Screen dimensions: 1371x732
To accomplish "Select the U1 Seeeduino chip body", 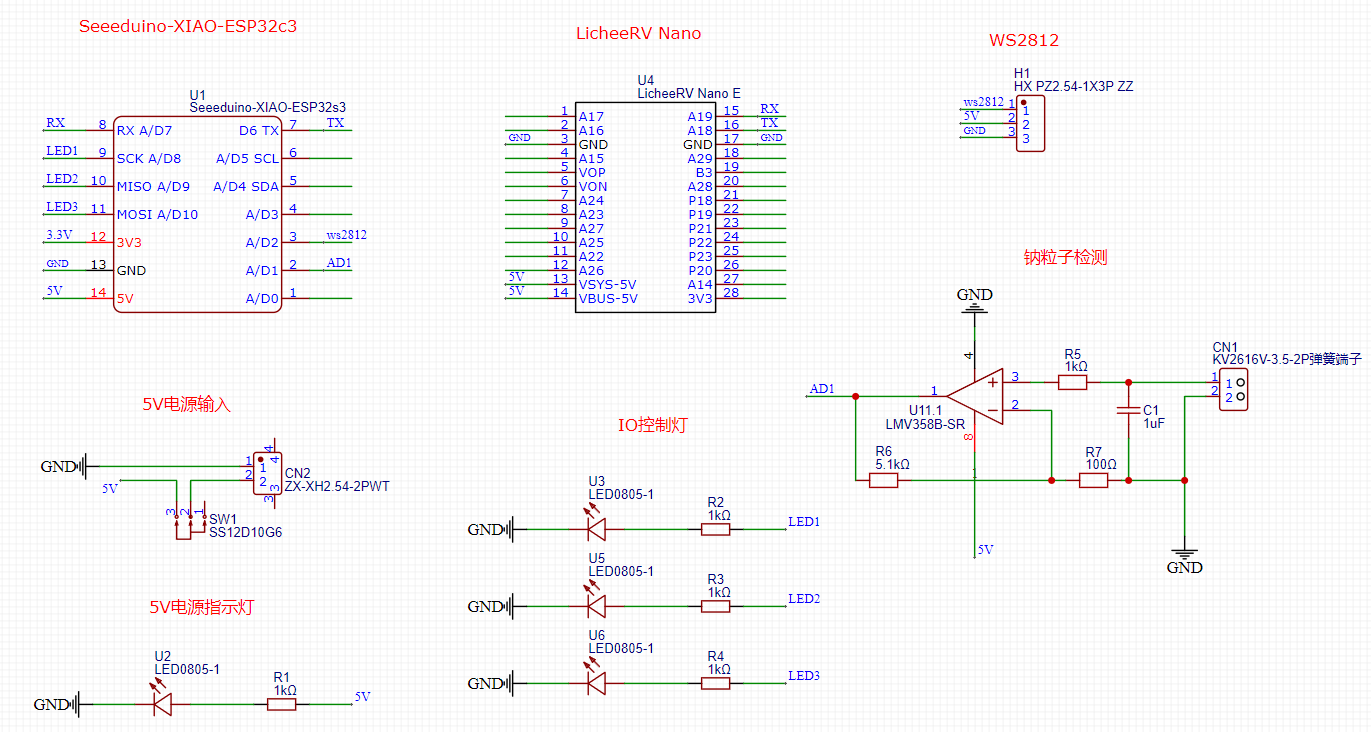I will 197,213.
